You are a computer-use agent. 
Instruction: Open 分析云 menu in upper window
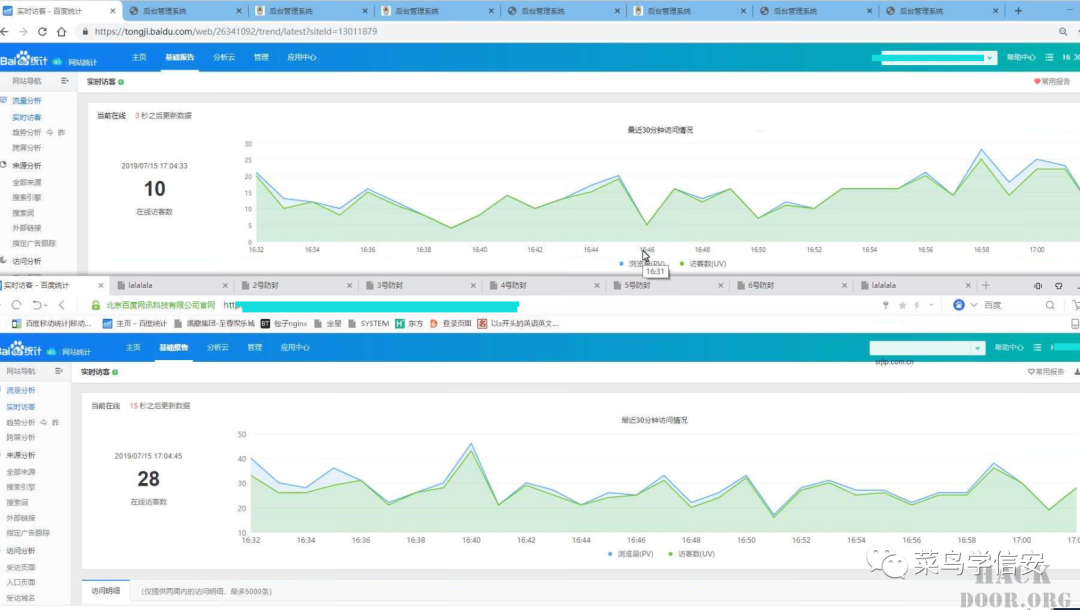[x=224, y=57]
